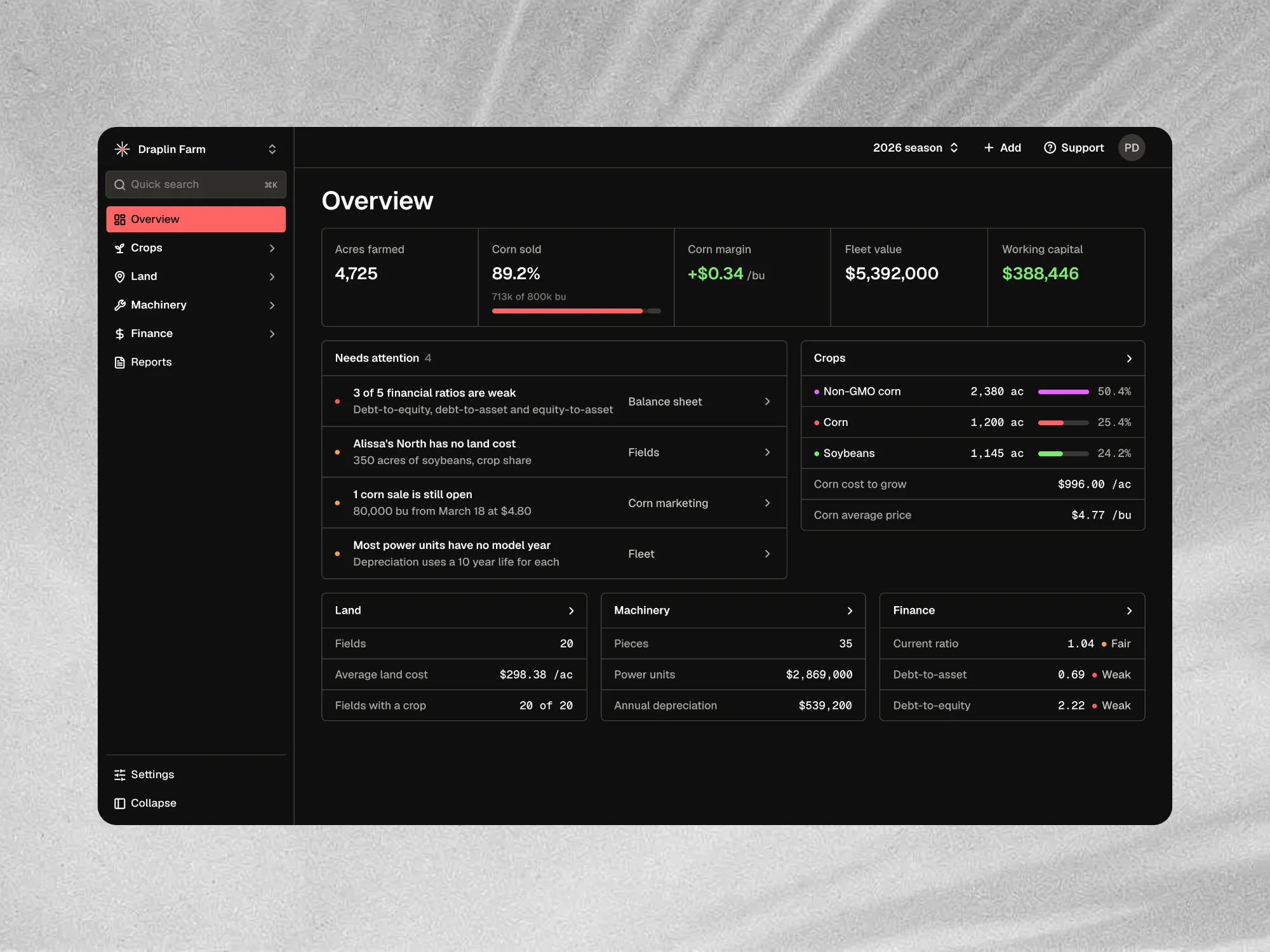The width and height of the screenshot is (1270, 952).
Task: Click the Corn sold progress bar
Action: coord(576,311)
